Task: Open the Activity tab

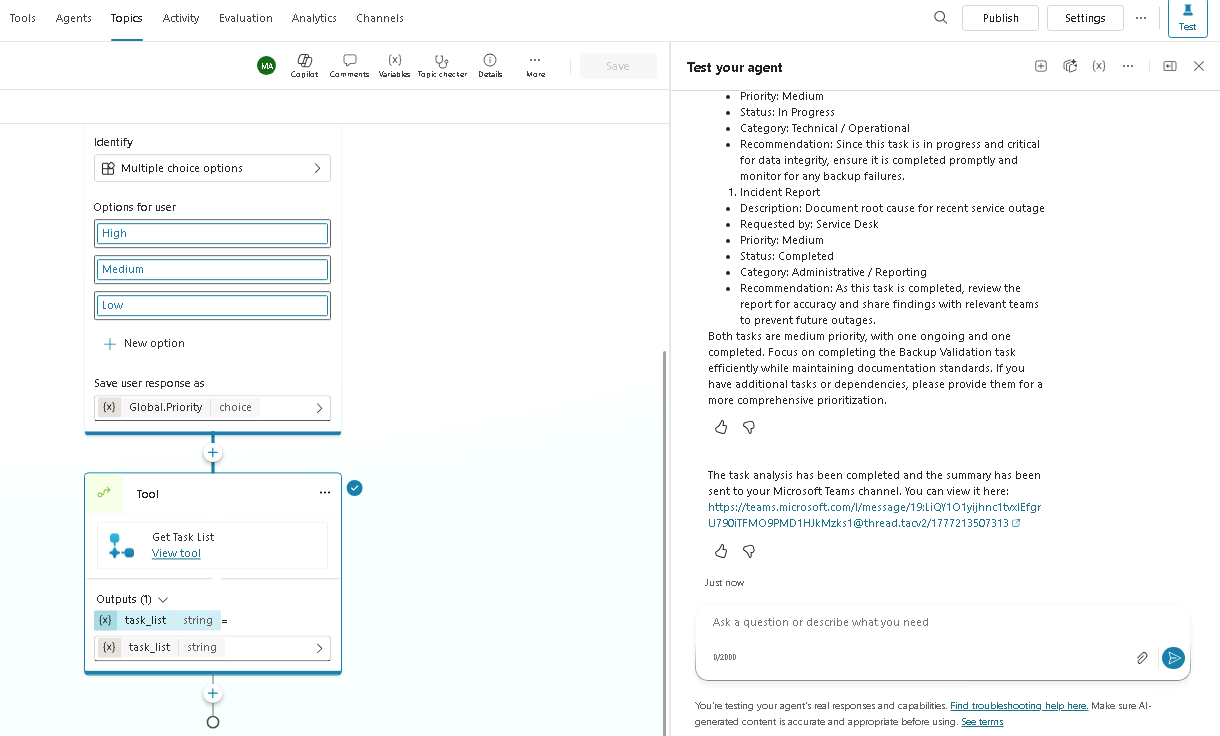Action: 181,18
